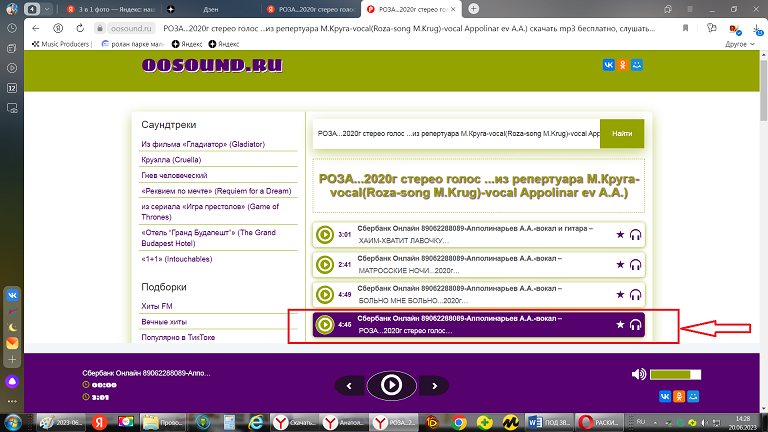The height and width of the screenshot is (432, 768).
Task: Add a sidebar app with the plus icon
Action: [12, 360]
